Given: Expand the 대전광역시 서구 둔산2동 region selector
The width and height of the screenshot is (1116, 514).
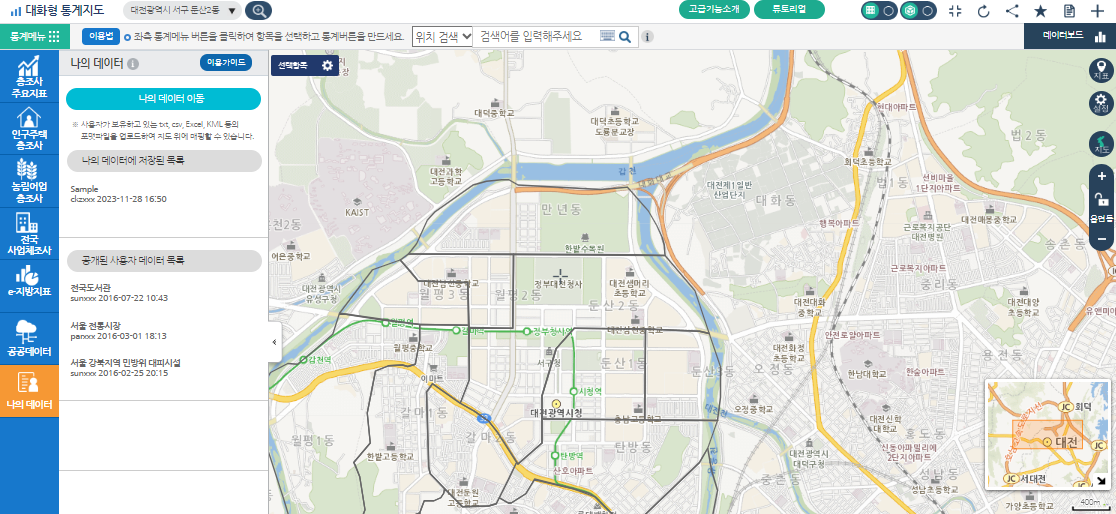Looking at the screenshot, I should [x=182, y=11].
